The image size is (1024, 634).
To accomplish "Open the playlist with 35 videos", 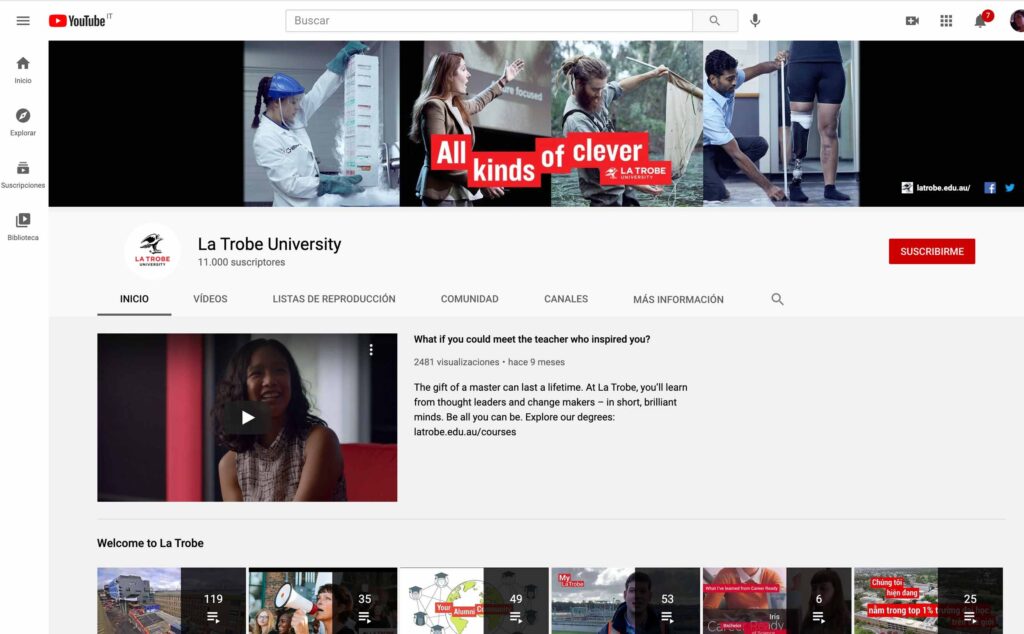I will pyautogui.click(x=323, y=601).
